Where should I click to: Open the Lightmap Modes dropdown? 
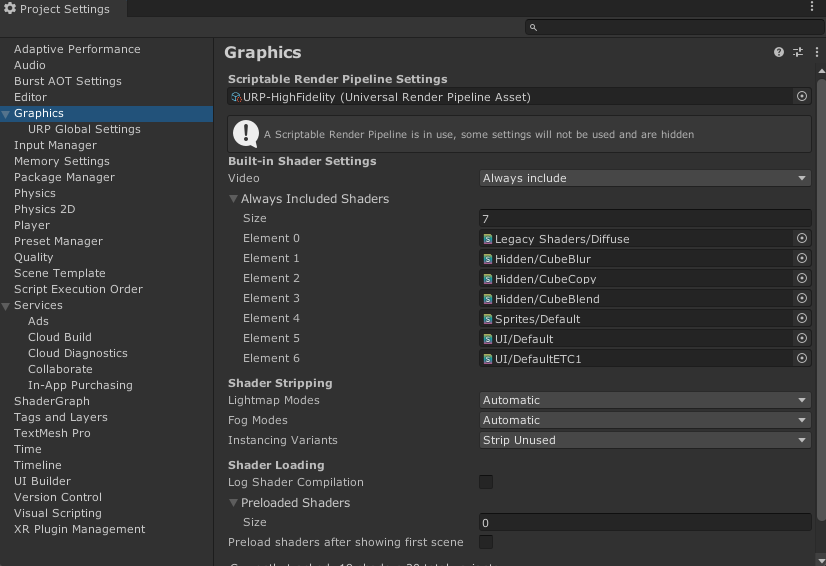click(644, 400)
